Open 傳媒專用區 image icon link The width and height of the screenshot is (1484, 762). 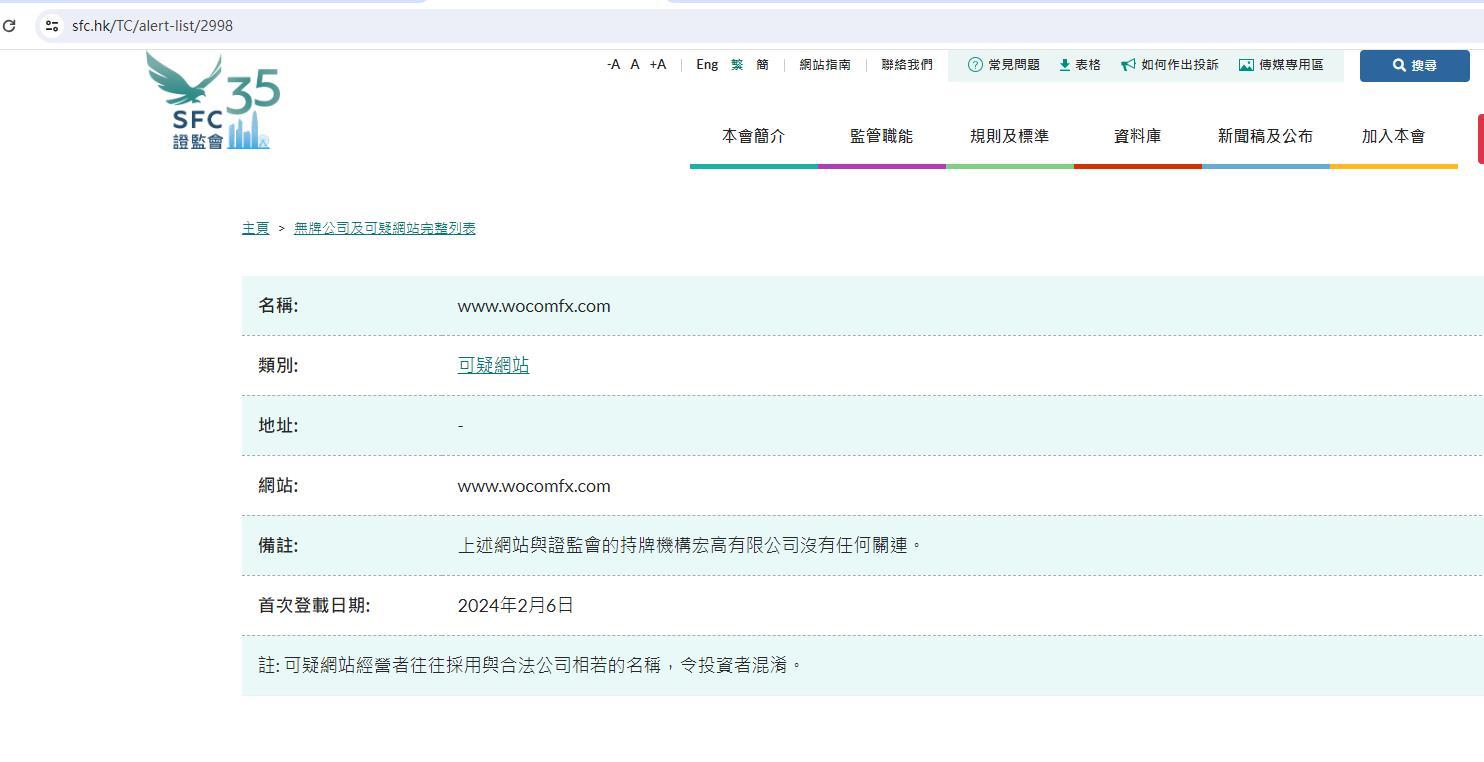[1281, 65]
